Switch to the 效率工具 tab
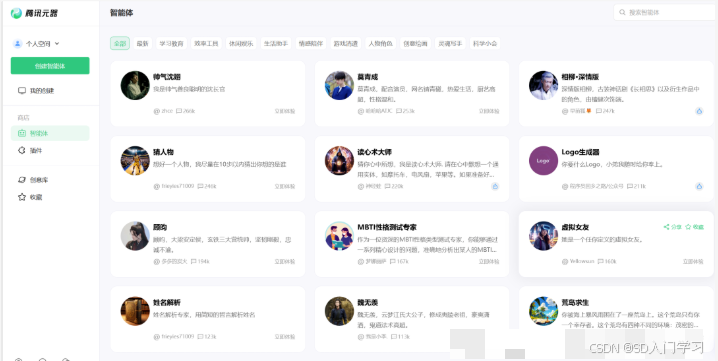Viewport: 718px width, 361px height. click(x=206, y=44)
